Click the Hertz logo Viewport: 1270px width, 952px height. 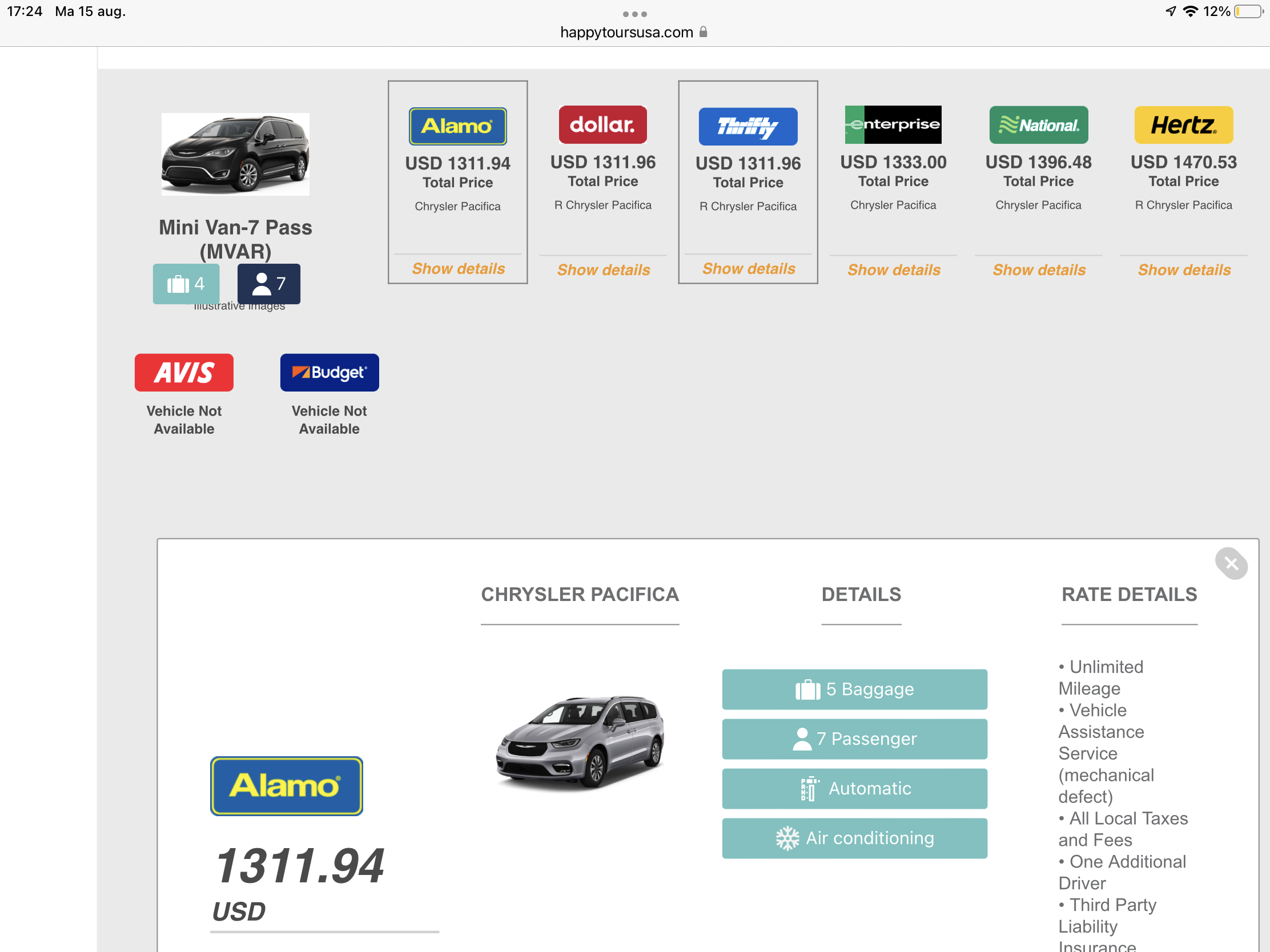(x=1183, y=124)
